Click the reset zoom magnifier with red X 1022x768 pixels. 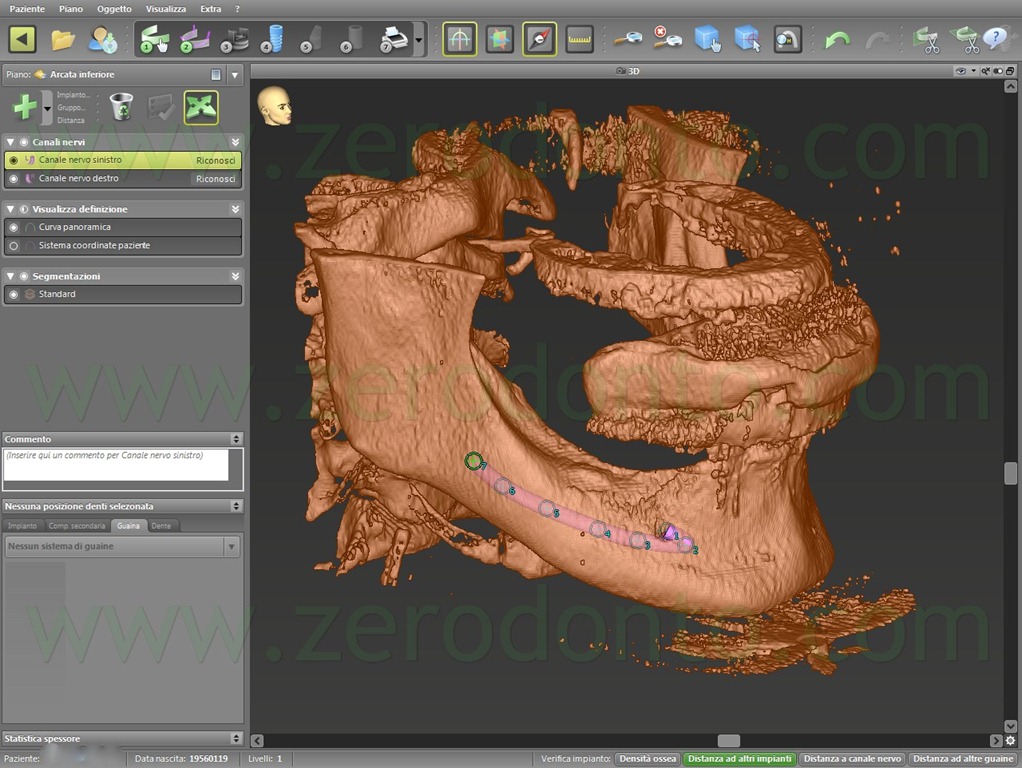tap(667, 38)
